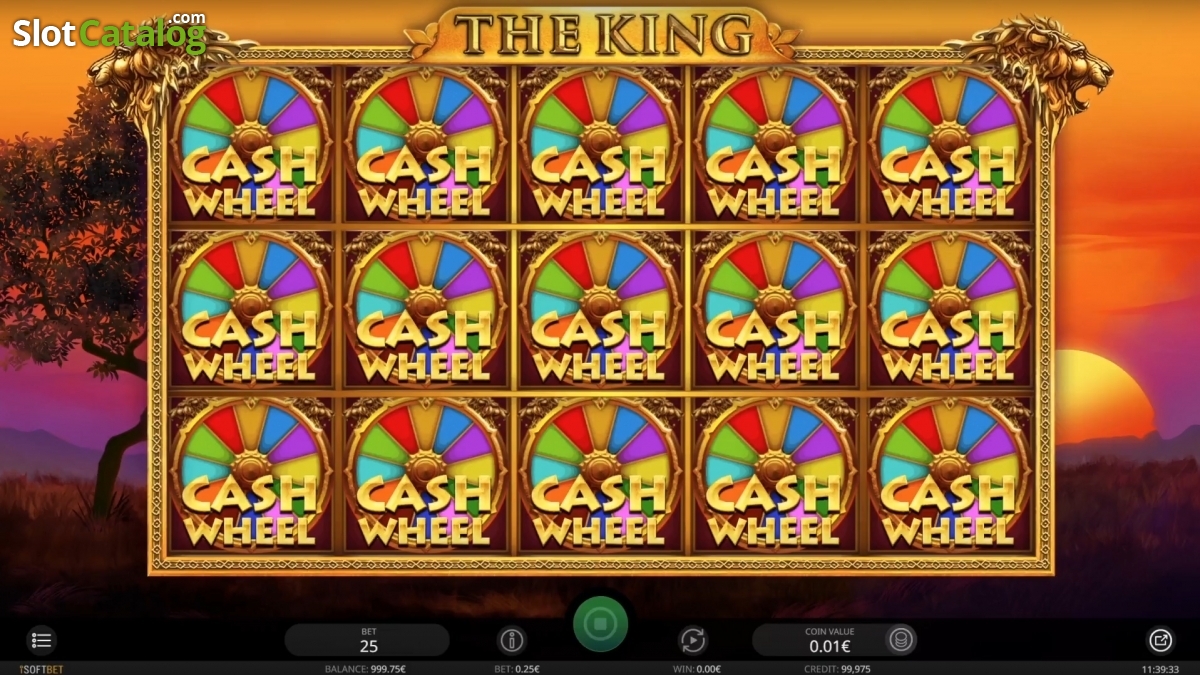This screenshot has height=675, width=1200.
Task: Click the iSoftBet logo
Action: (41, 669)
